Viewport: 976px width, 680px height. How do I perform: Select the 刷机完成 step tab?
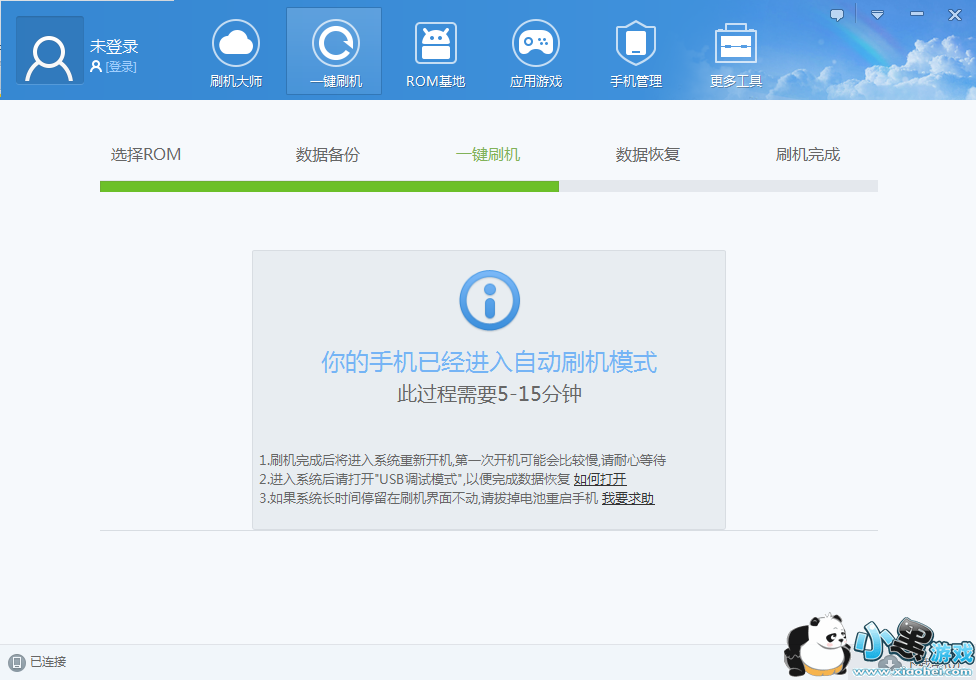point(808,155)
